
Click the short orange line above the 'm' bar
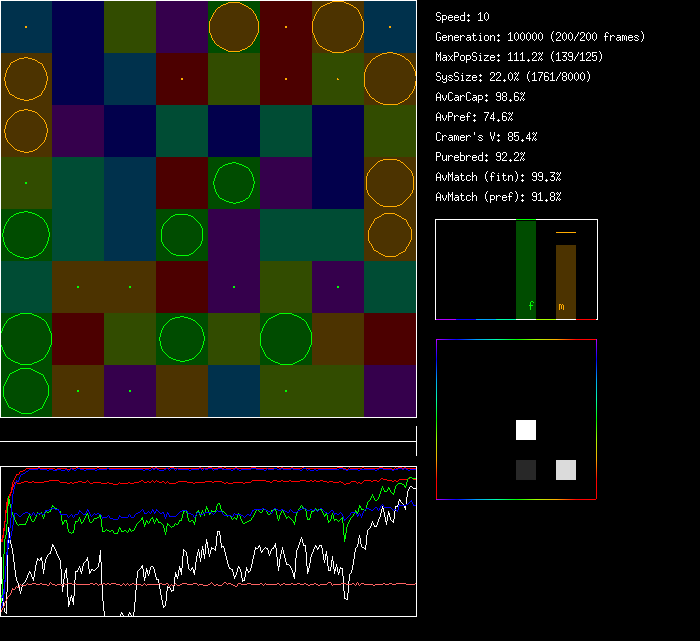tap(566, 232)
